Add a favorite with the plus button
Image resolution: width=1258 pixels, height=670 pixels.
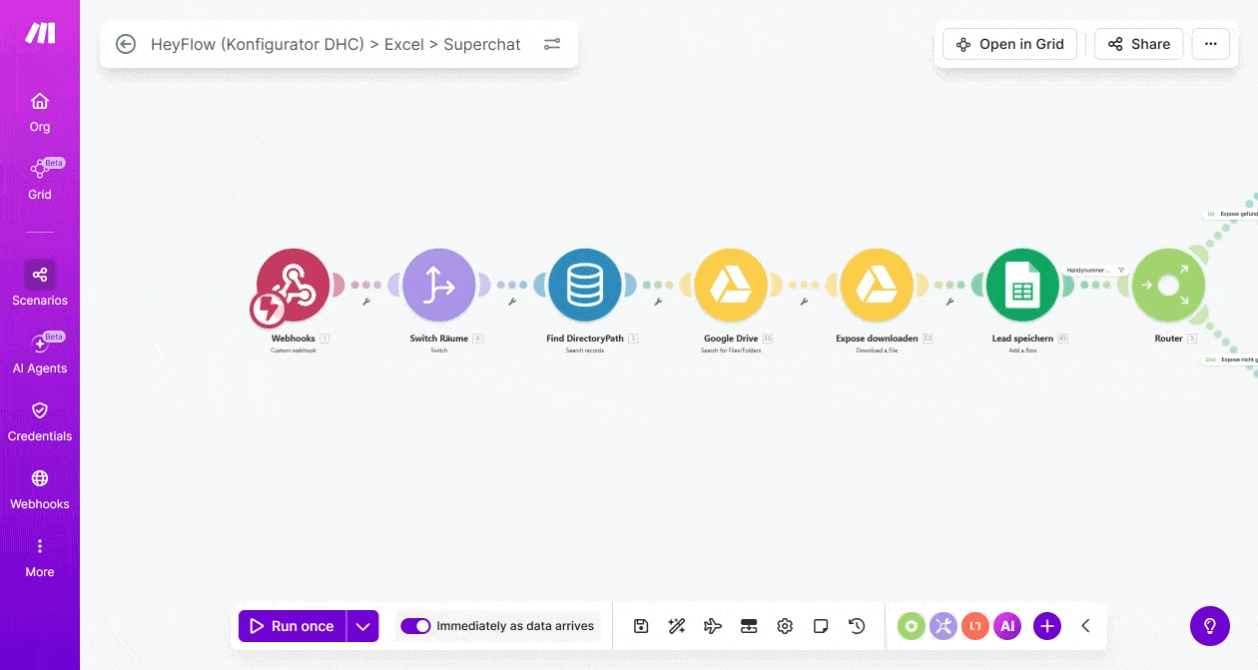pos(1047,626)
